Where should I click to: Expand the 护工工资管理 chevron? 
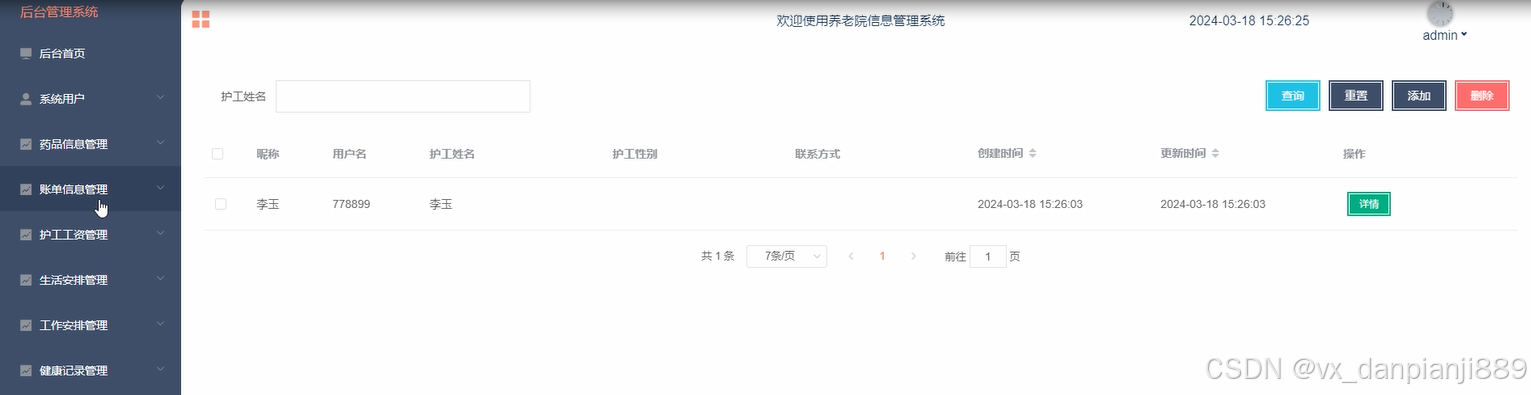(x=160, y=234)
